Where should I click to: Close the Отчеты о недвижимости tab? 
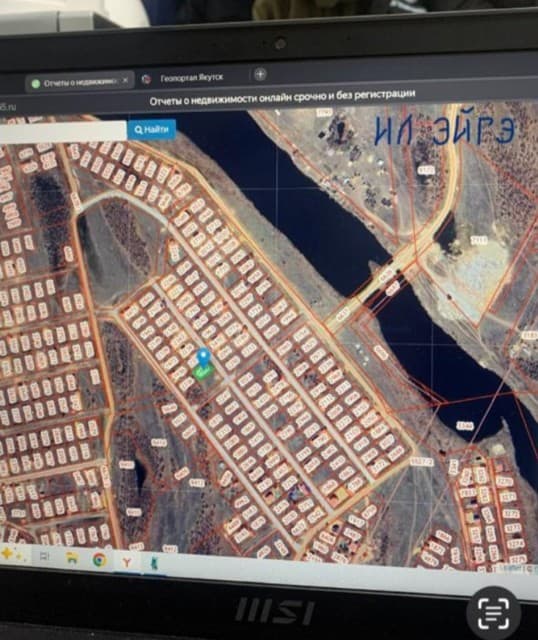125,80
